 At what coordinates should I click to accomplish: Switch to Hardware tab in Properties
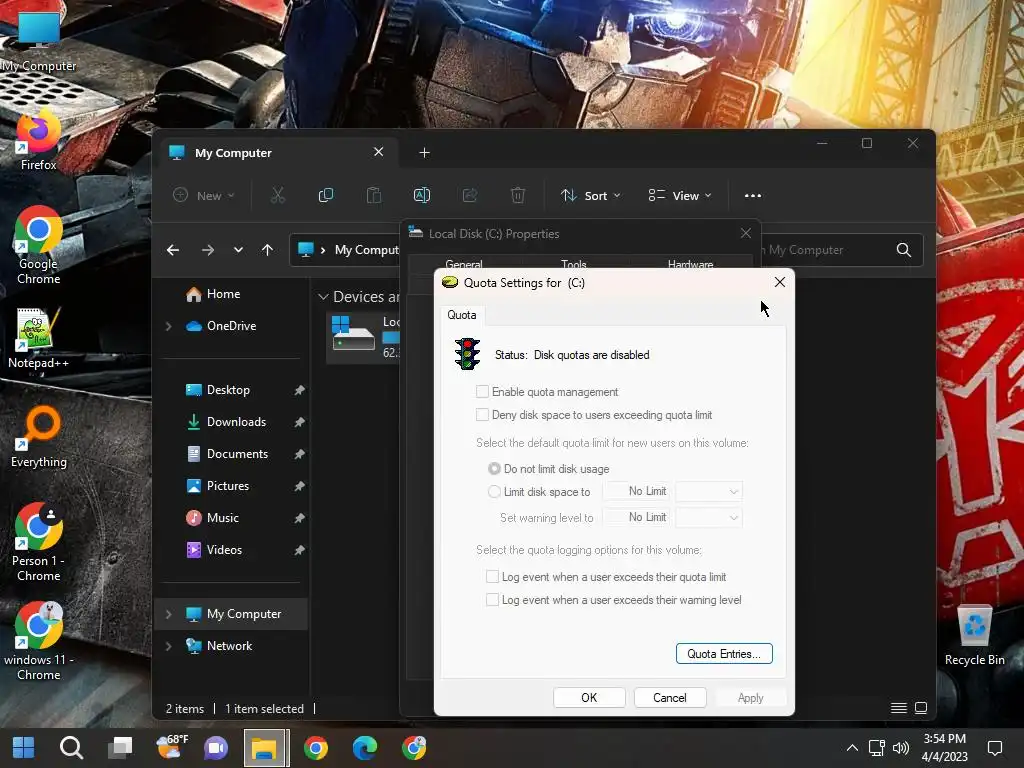click(x=690, y=263)
